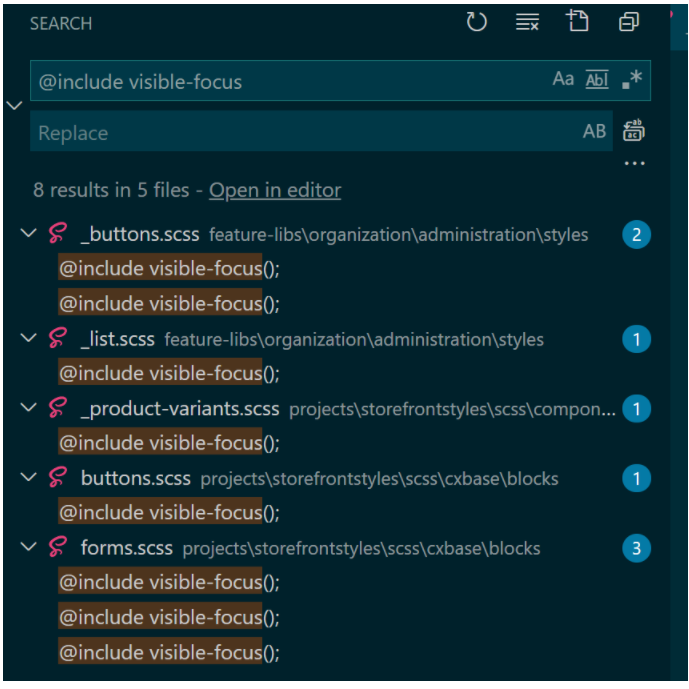Viewport: 689px width, 689px height.
Task: Toggle Preserve Case in replace field
Action: 594,131
